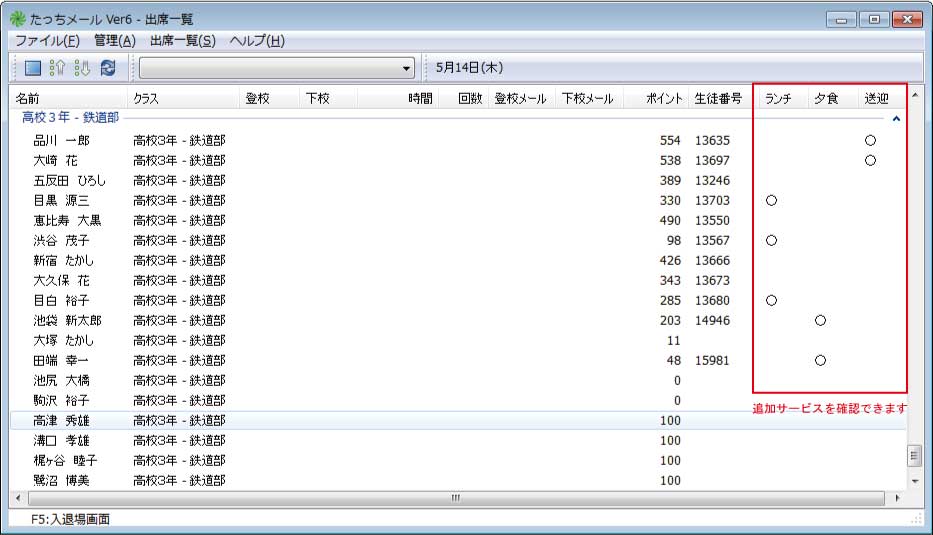Click the down-arrow sort icon in toolbar
933x535 pixels.
pos(82,68)
